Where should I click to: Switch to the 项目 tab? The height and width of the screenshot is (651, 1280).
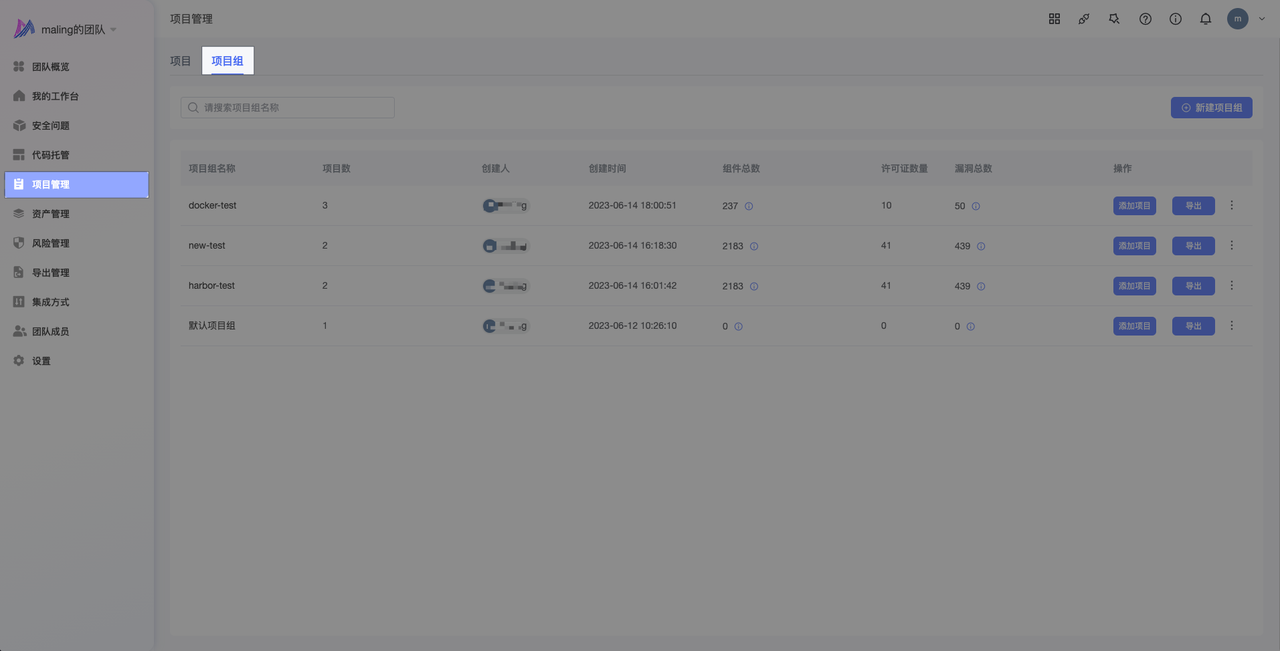180,61
